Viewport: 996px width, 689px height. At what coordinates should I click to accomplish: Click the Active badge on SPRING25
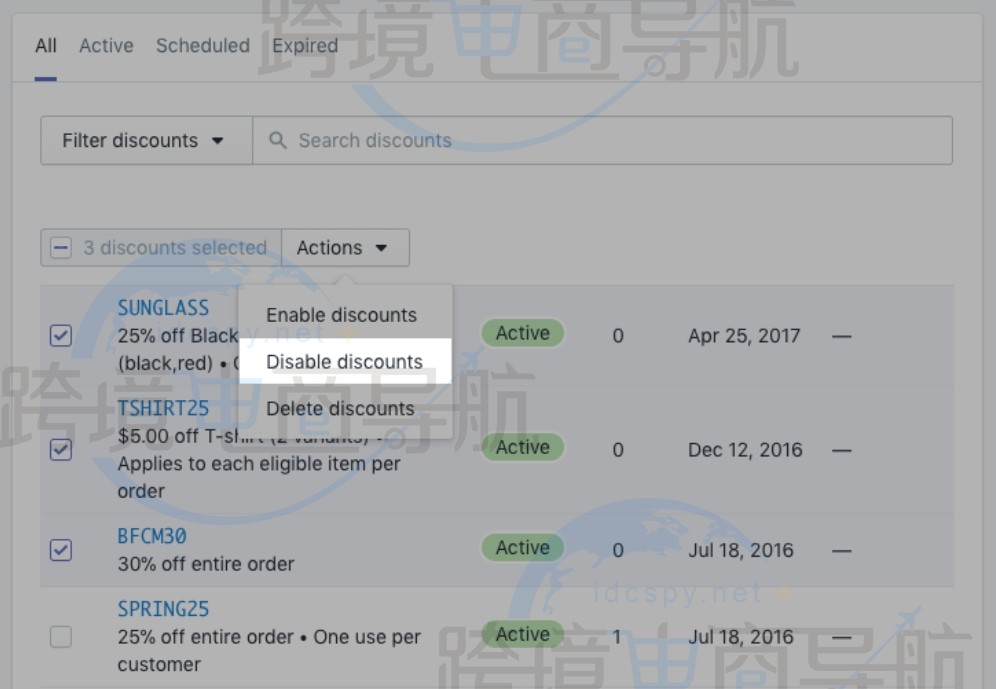click(x=521, y=634)
